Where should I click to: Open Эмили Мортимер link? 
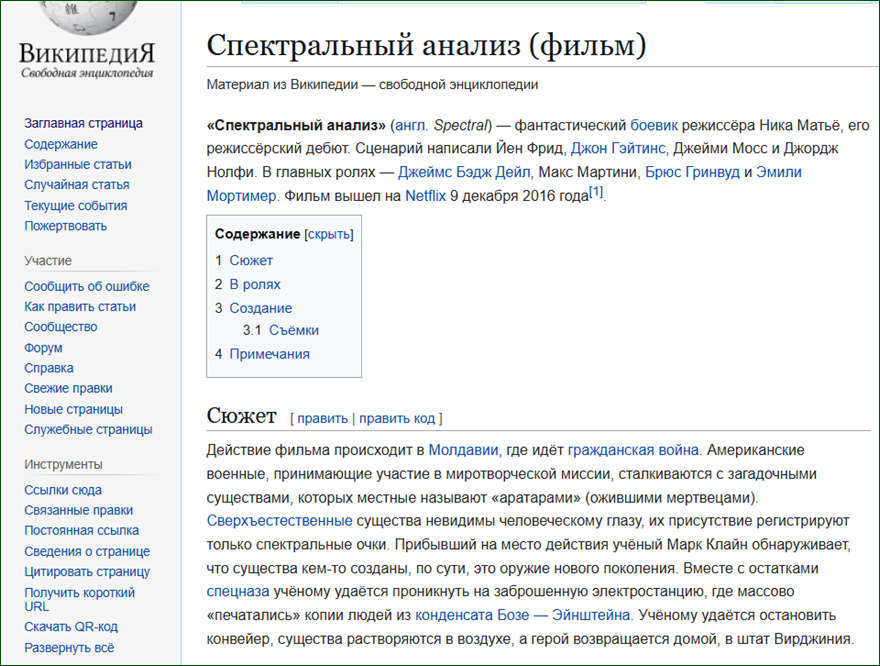[504, 183]
